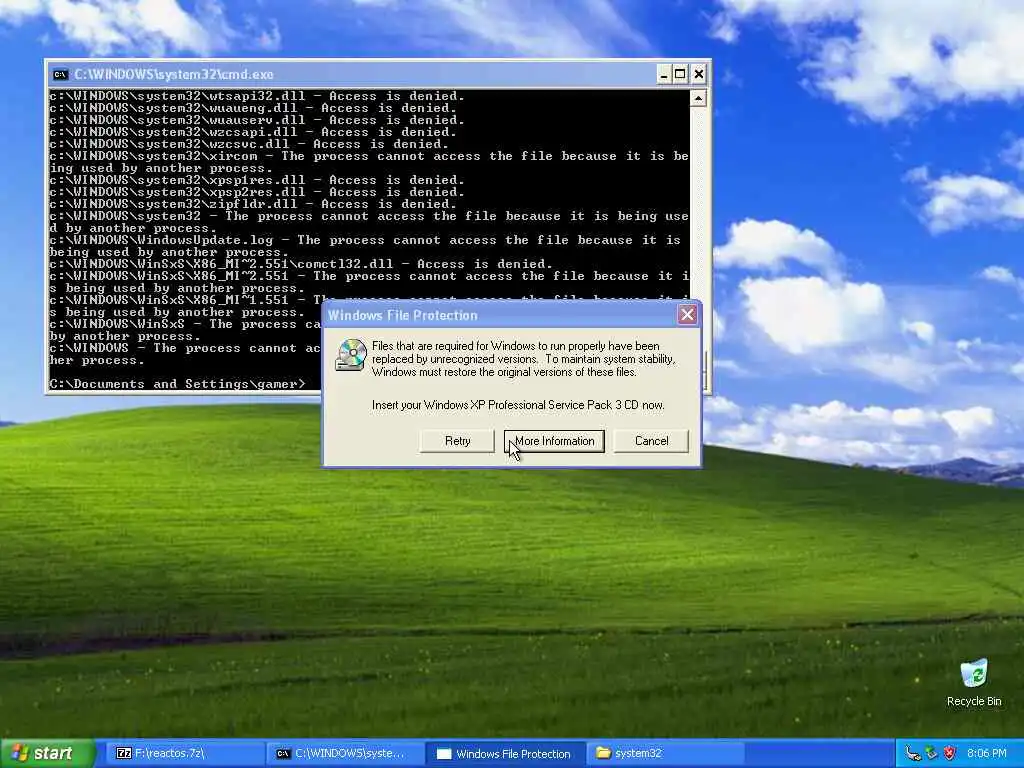Click the red security shield tray icon
The width and height of the screenshot is (1024, 768).
[950, 754]
